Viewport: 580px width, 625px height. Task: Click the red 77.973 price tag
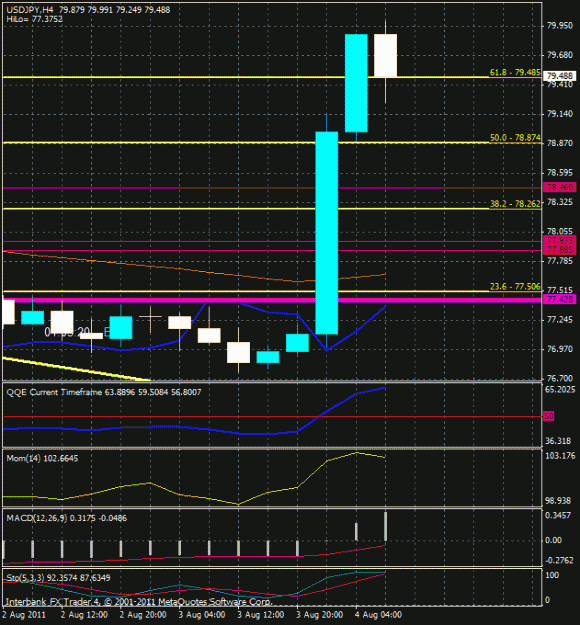pos(560,240)
